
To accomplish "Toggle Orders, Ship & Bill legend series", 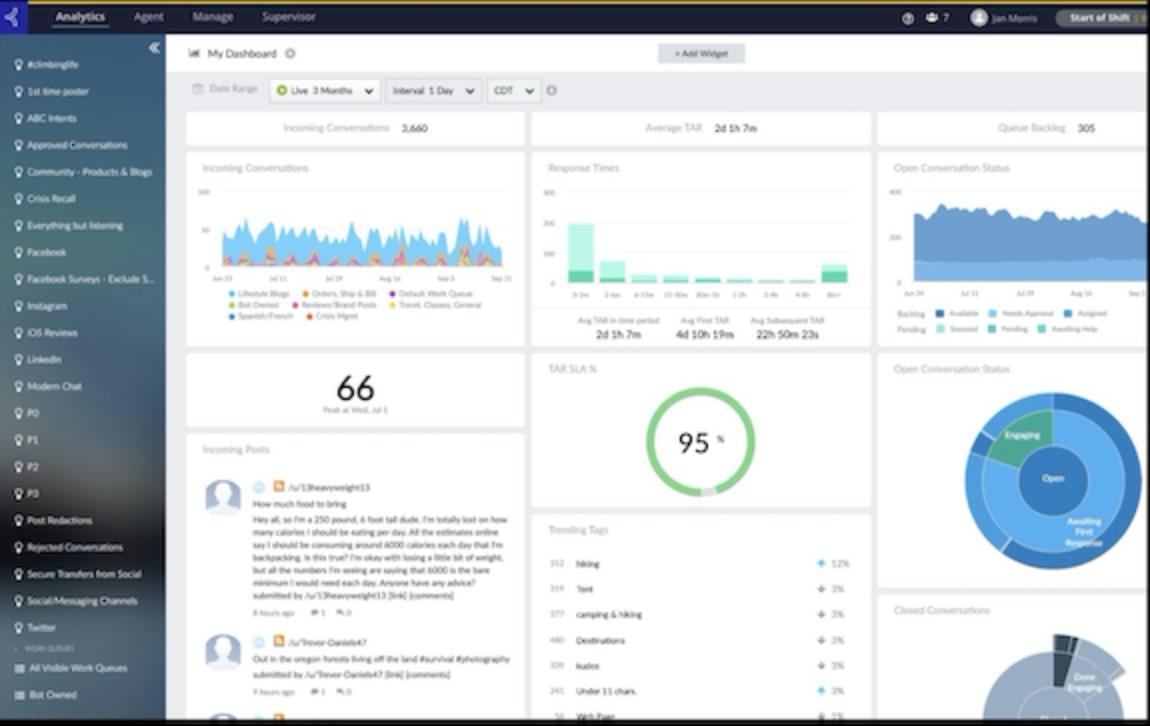I will pos(339,293).
